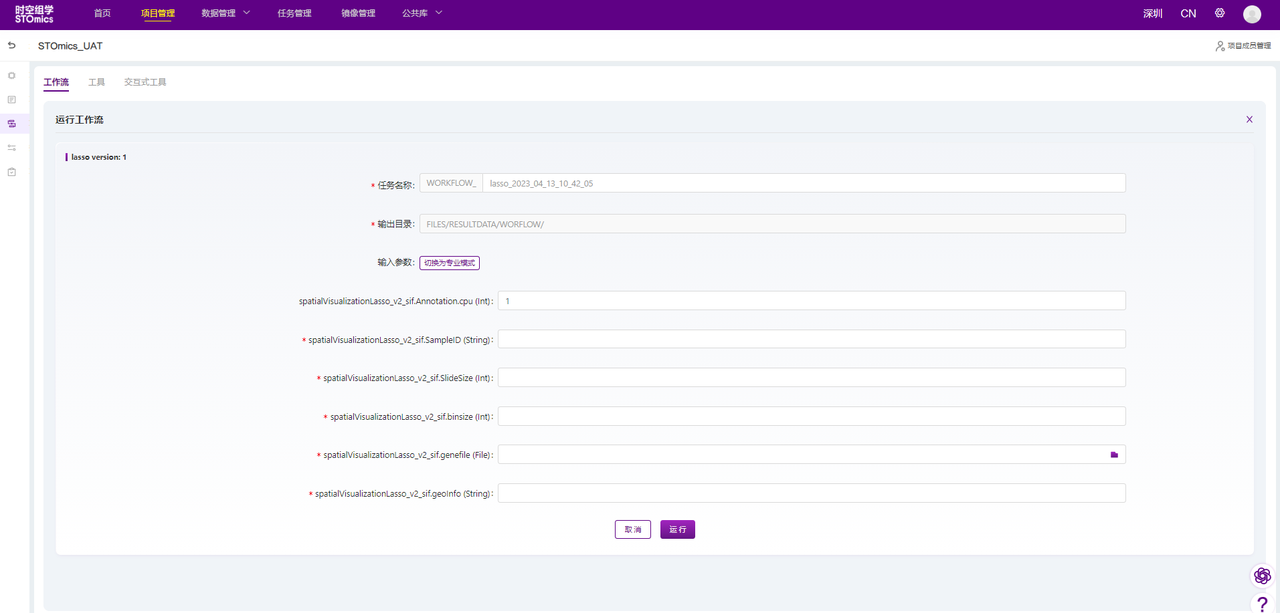Switch to the 交互式工具 tab
Image resolution: width=1280 pixels, height=613 pixels.
coord(145,82)
